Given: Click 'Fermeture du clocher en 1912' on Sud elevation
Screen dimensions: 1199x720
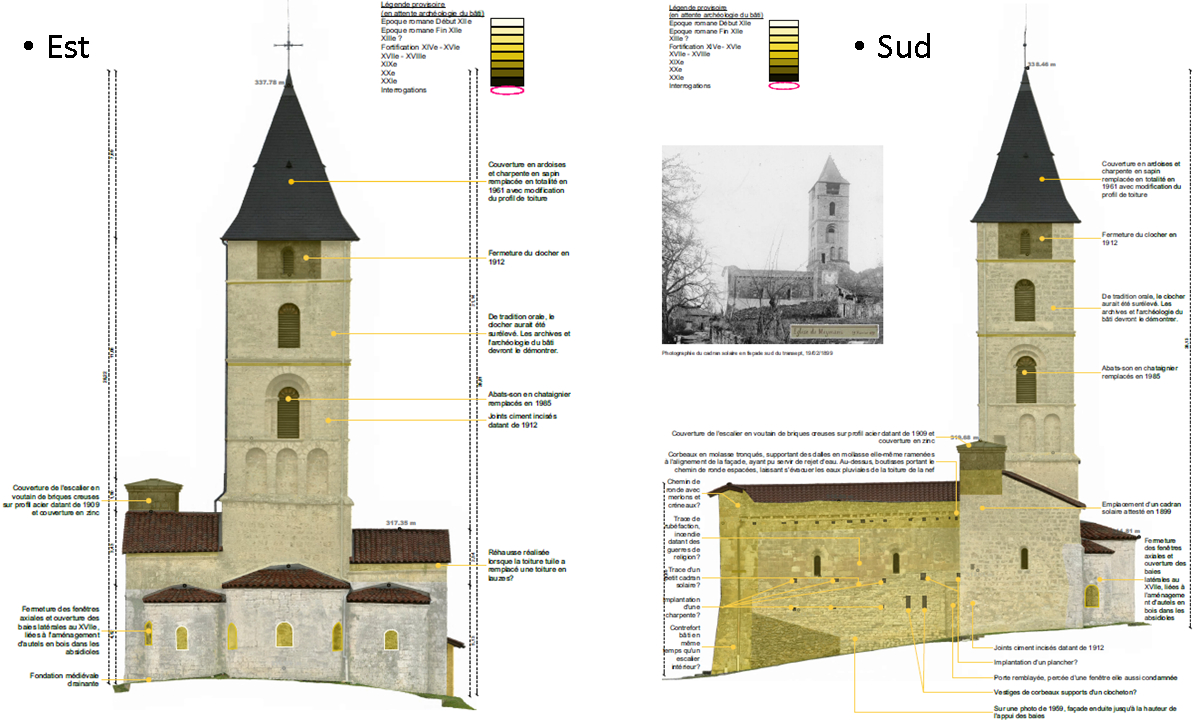Looking at the screenshot, I should pos(1140,238).
